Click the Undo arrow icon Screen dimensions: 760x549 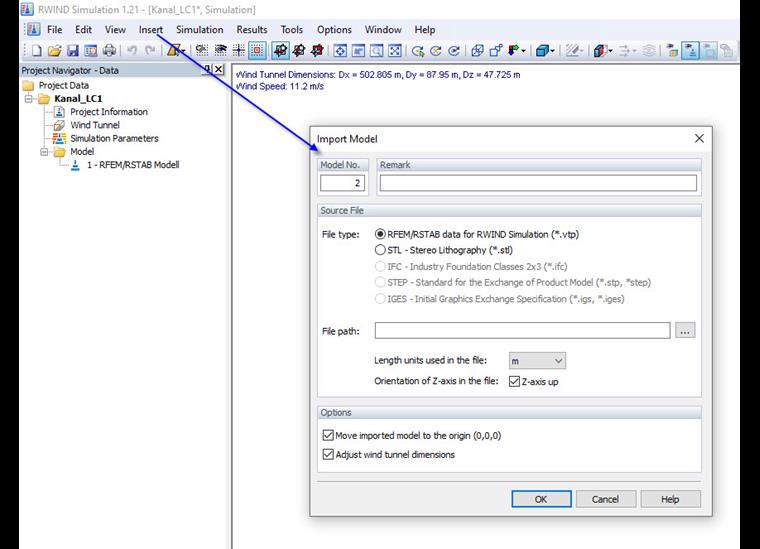(132, 50)
